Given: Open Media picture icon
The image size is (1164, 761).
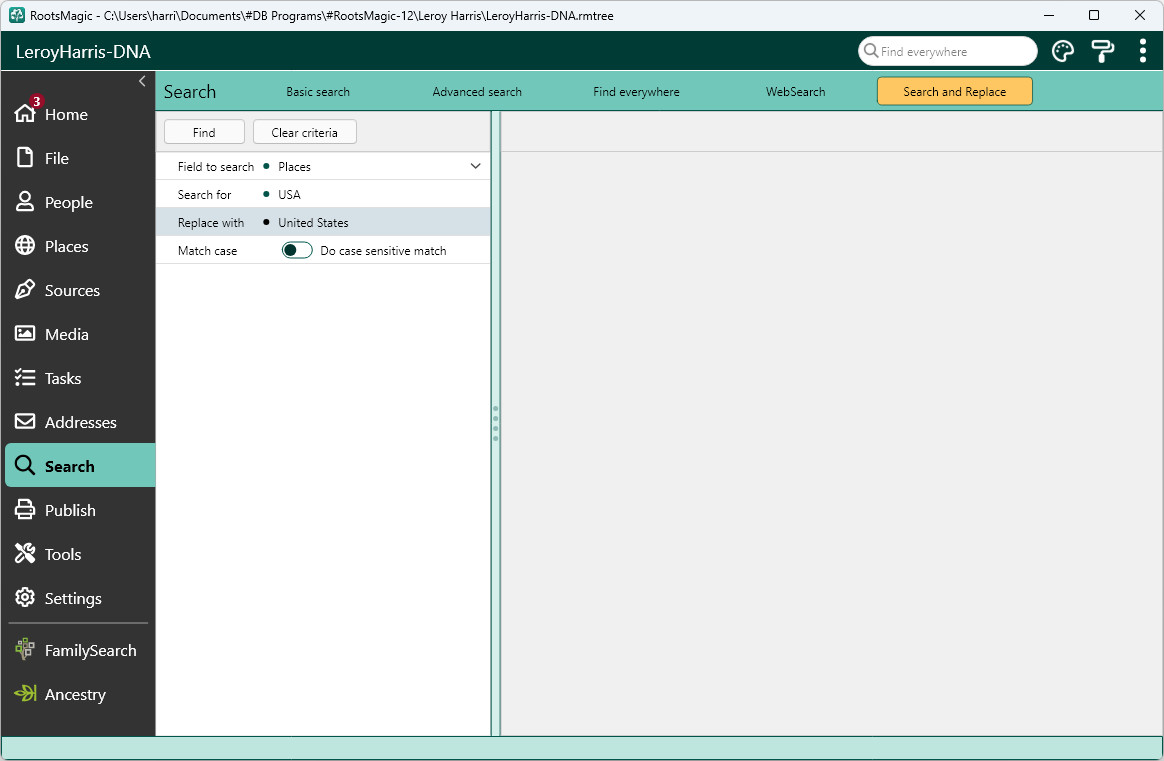Looking at the screenshot, I should click(x=25, y=333).
